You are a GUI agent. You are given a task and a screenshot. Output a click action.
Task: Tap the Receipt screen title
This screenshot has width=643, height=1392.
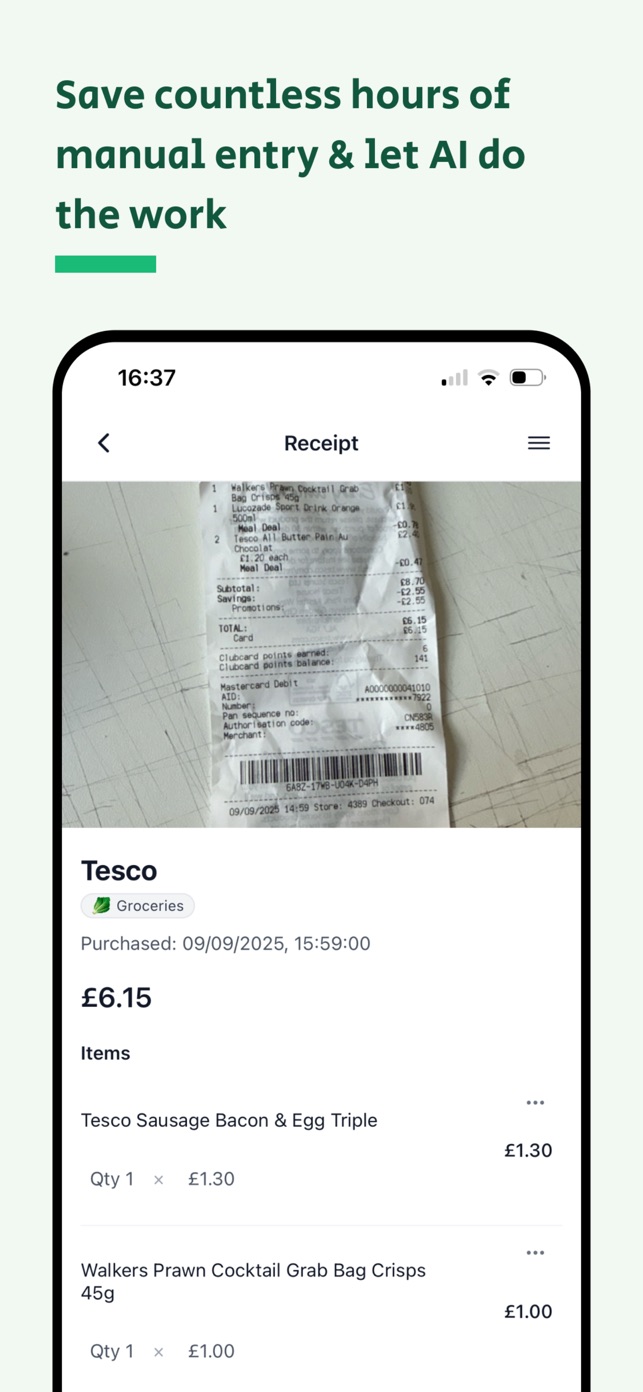point(321,443)
